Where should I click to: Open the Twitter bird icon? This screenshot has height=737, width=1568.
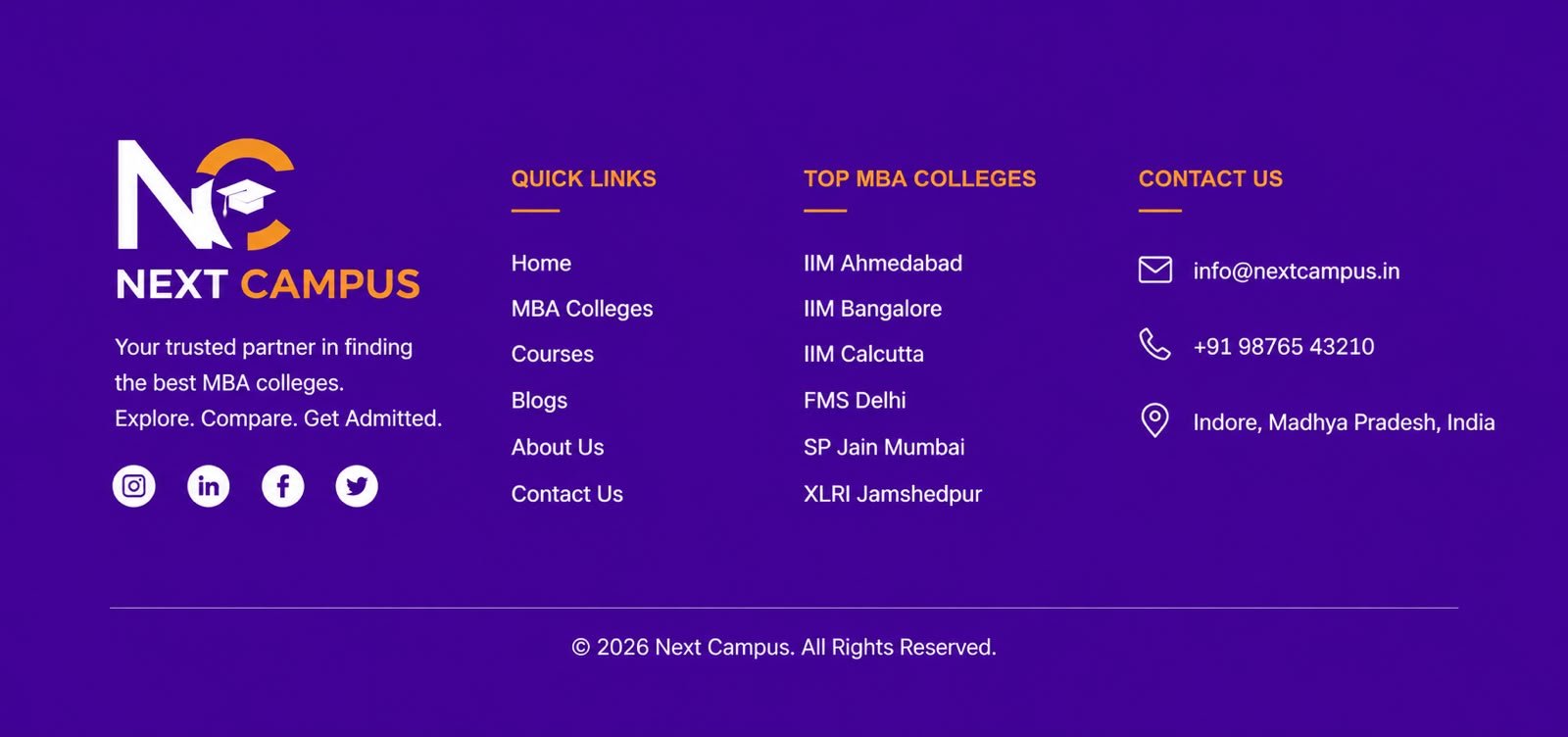(x=357, y=486)
